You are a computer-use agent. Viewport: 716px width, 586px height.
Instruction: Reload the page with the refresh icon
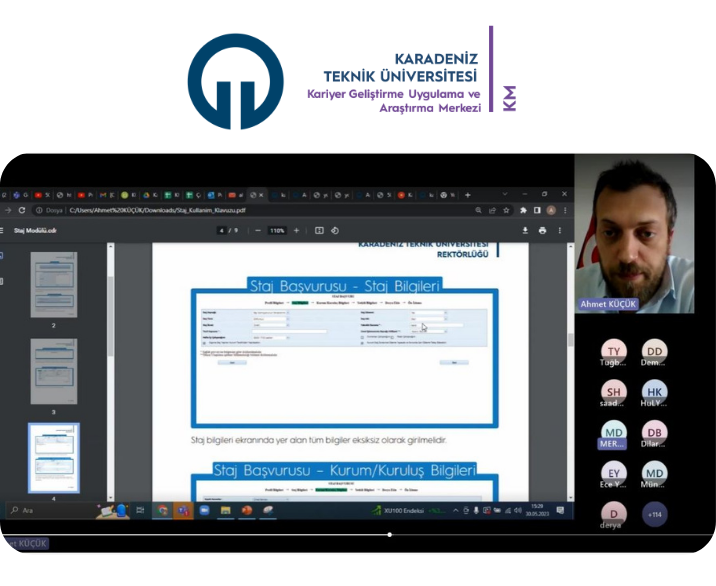[x=22, y=210]
